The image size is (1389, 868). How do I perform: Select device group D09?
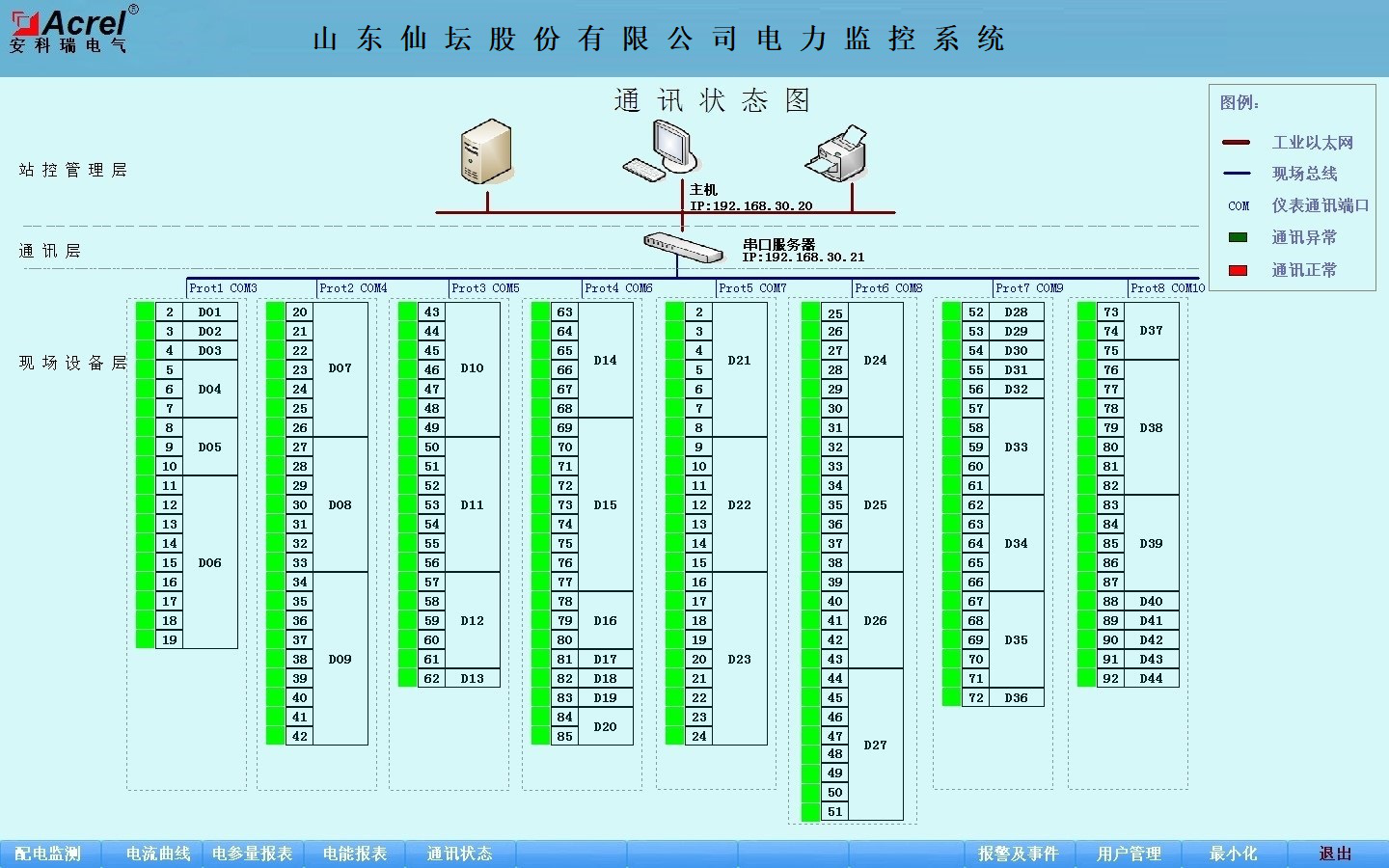point(340,660)
